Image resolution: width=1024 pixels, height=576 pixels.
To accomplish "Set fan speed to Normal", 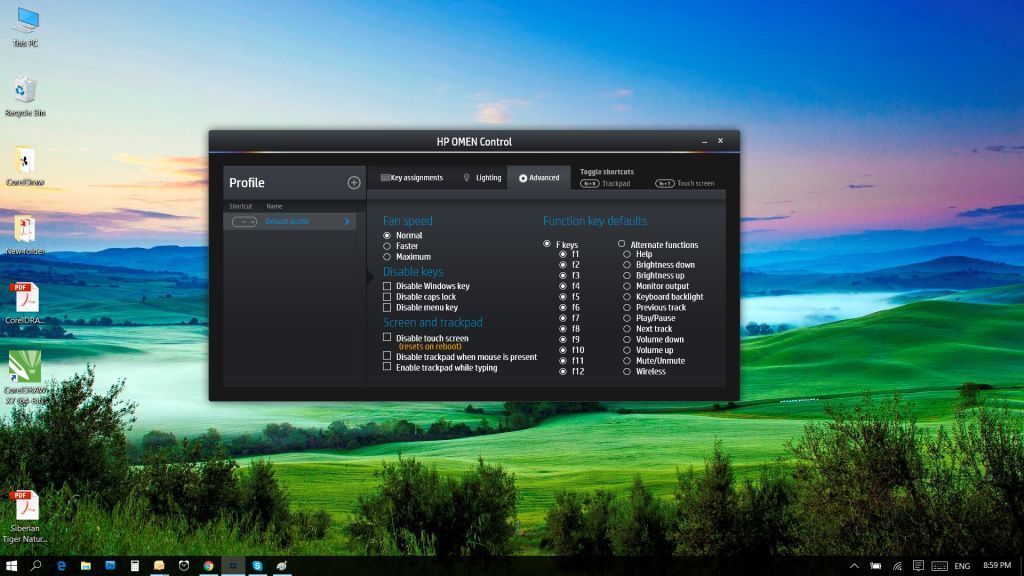I will tap(387, 236).
